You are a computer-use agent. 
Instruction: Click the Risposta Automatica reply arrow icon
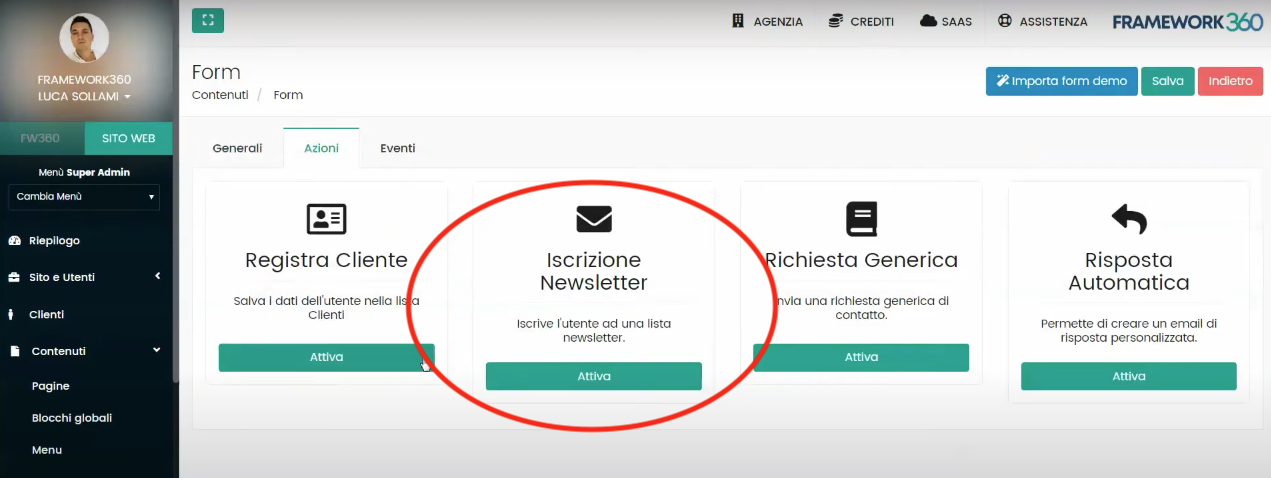pyautogui.click(x=1128, y=219)
